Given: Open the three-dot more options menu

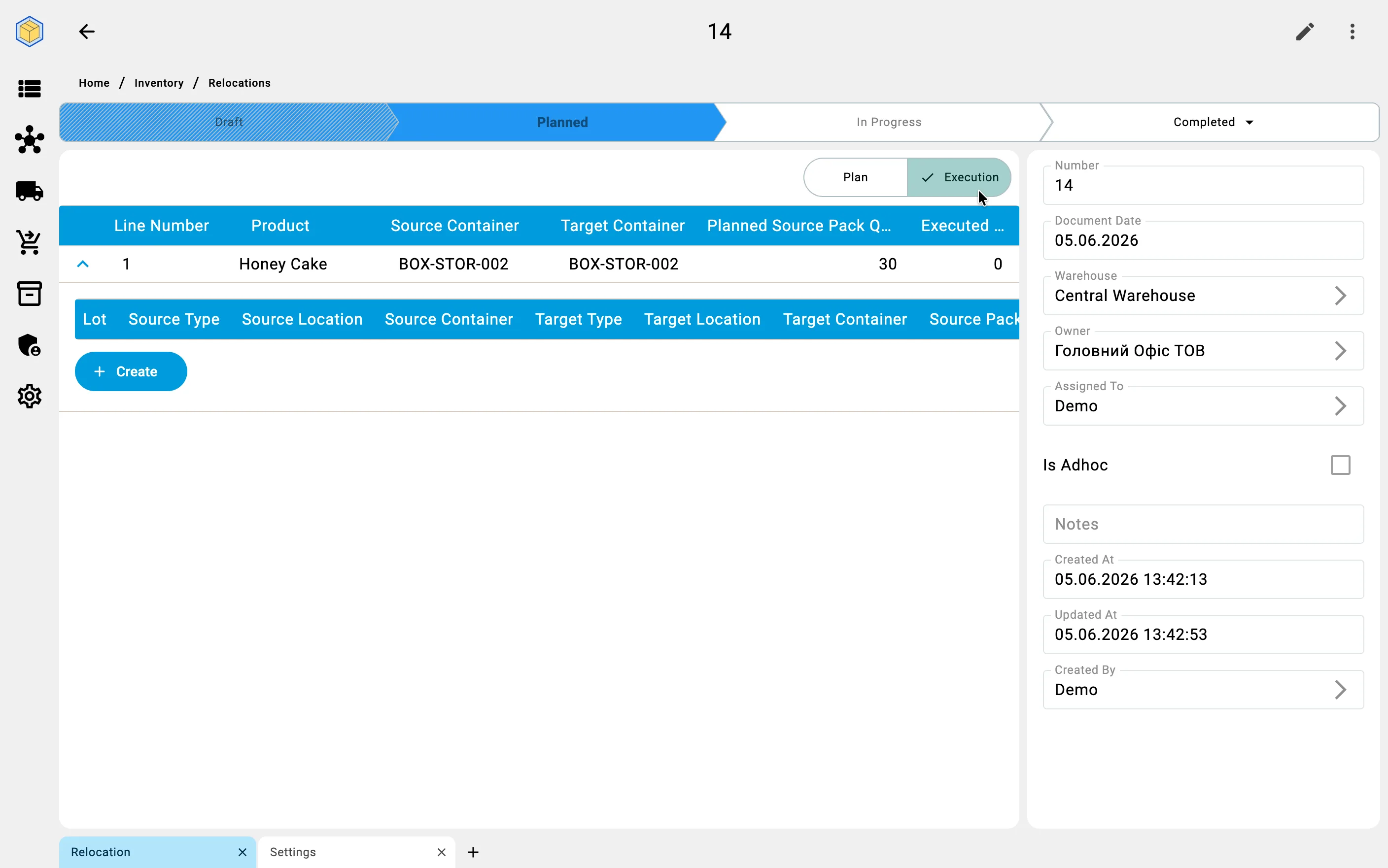Looking at the screenshot, I should (1353, 32).
